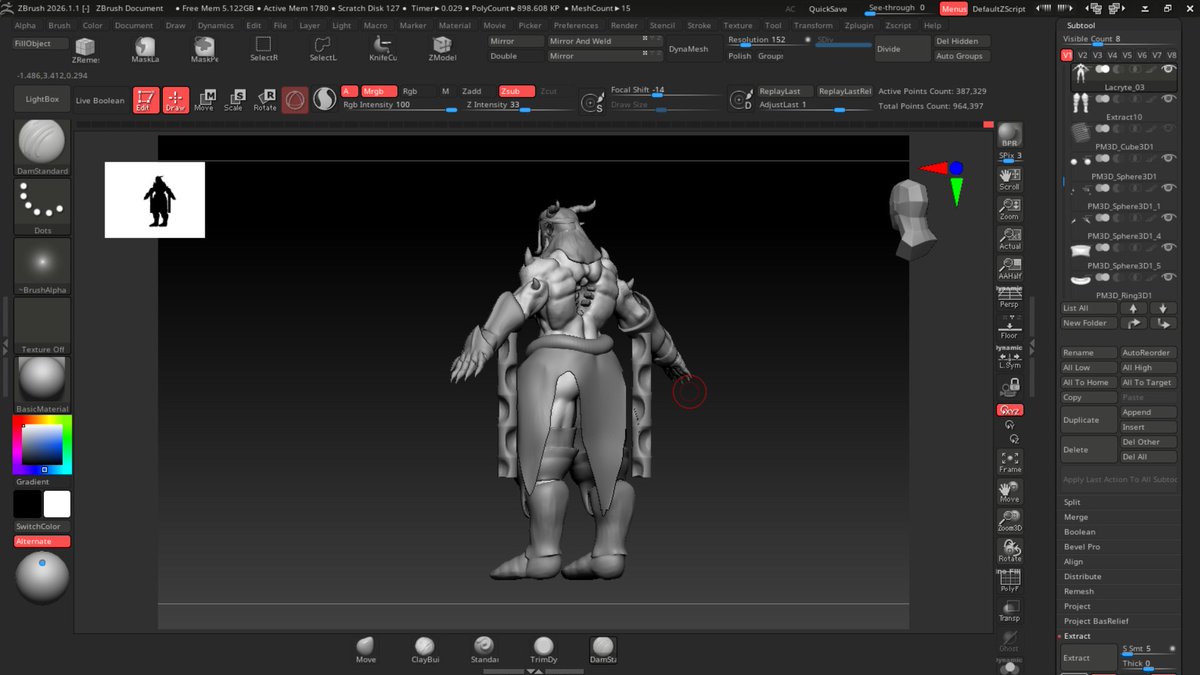Image resolution: width=1200 pixels, height=675 pixels.
Task: Switch to the Move gizmo mode
Action: coord(204,100)
